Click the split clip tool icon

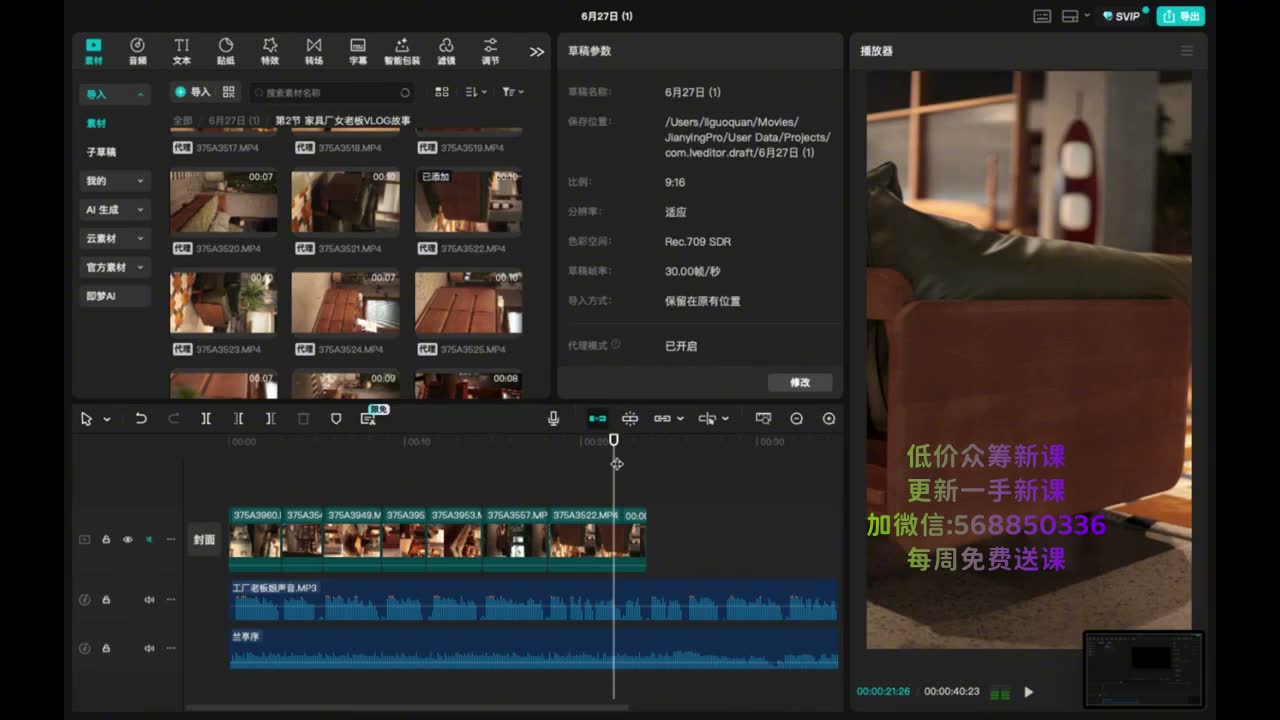point(206,418)
